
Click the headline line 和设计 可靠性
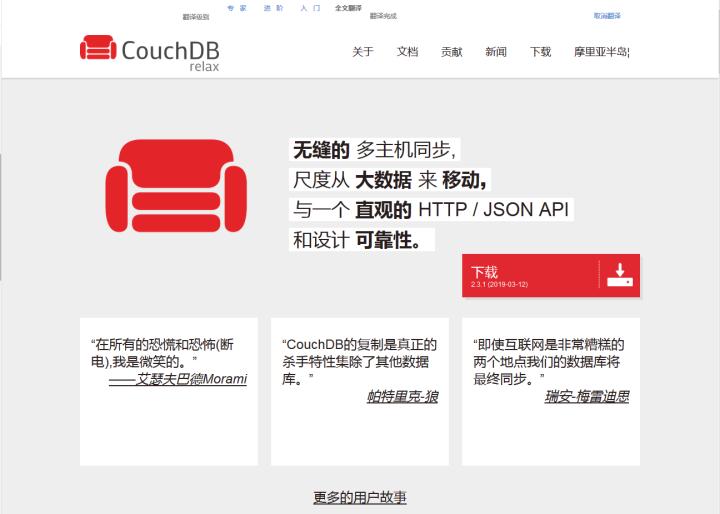362,240
